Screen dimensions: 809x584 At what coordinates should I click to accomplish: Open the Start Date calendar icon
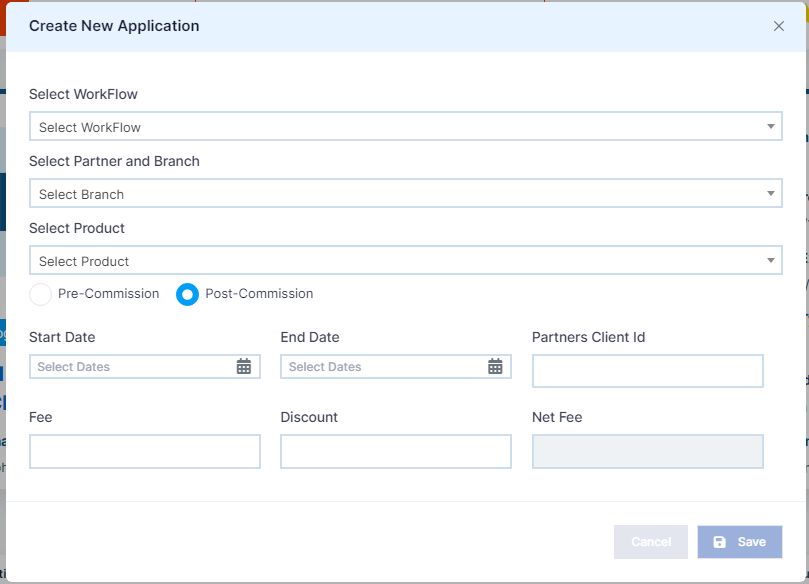pyautogui.click(x=244, y=366)
